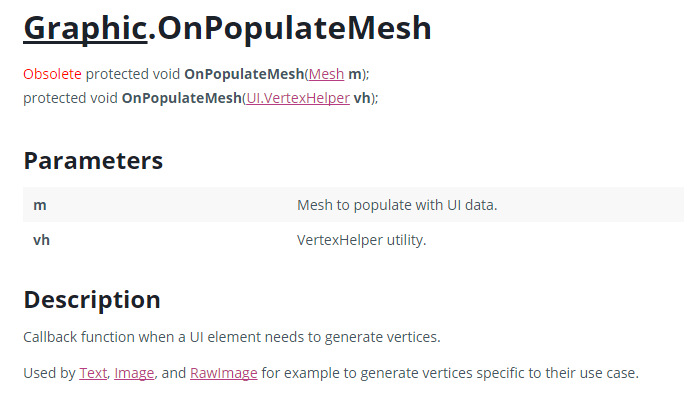Click the Parameters section heading
The height and width of the screenshot is (405, 684).
93,161
